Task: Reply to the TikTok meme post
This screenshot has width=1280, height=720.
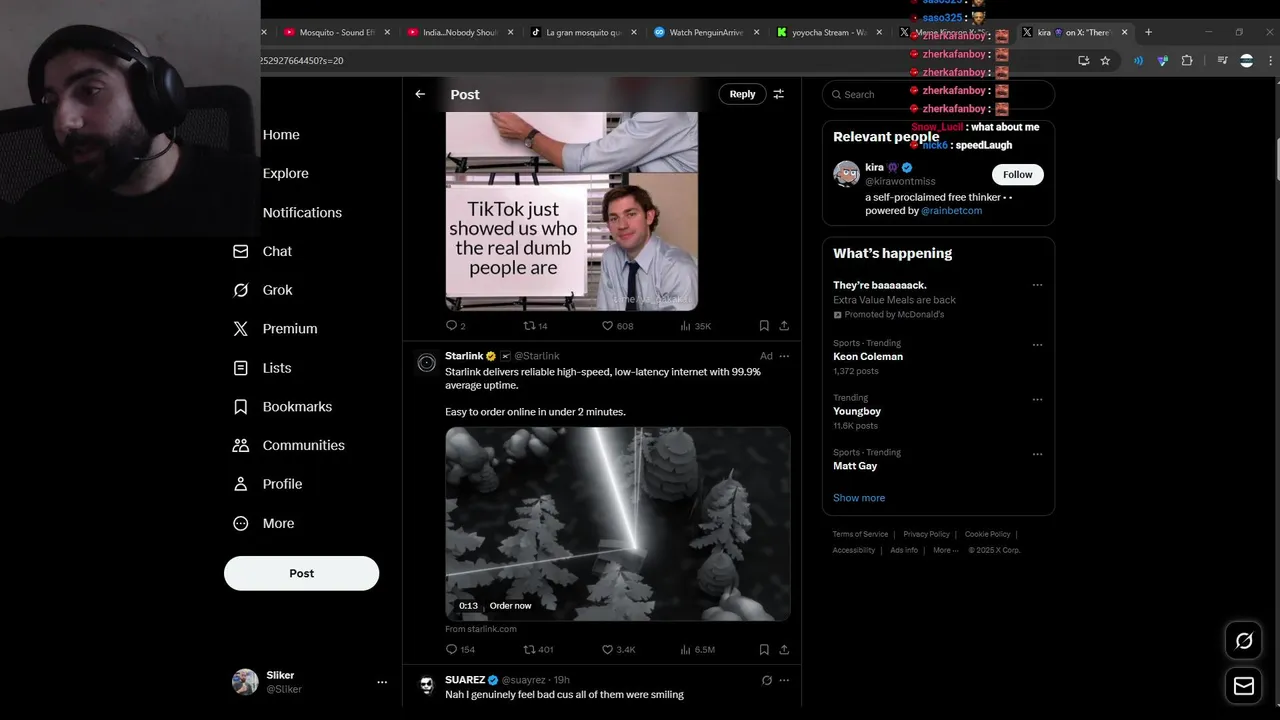Action: coord(455,326)
